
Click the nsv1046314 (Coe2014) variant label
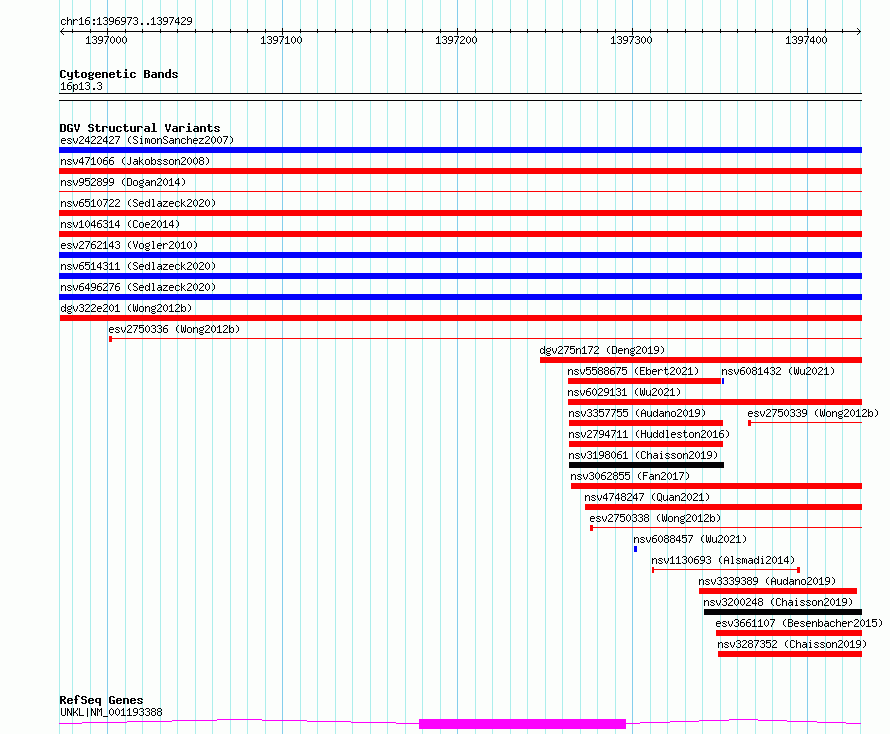[120, 224]
